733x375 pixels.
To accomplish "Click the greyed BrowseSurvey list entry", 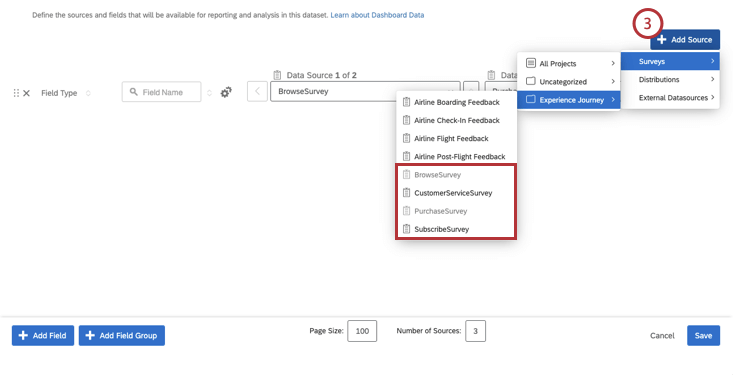I will 456,175.
